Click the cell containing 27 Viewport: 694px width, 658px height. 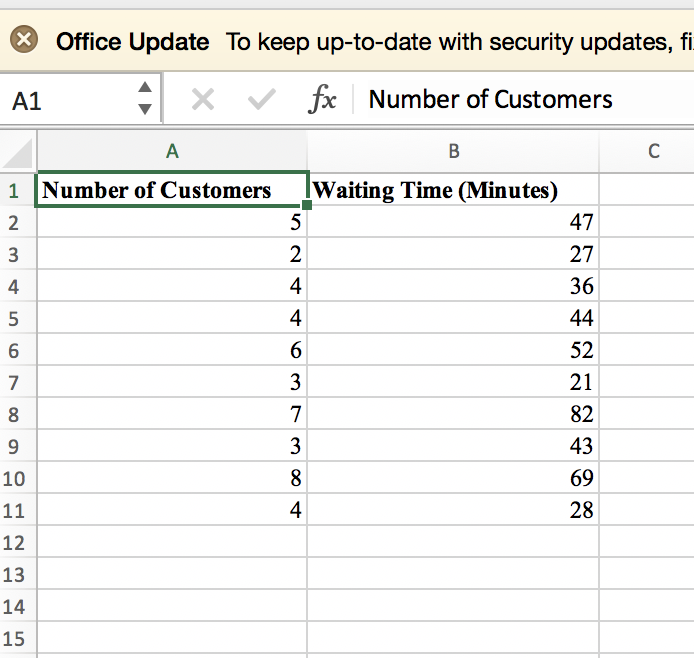pos(453,254)
